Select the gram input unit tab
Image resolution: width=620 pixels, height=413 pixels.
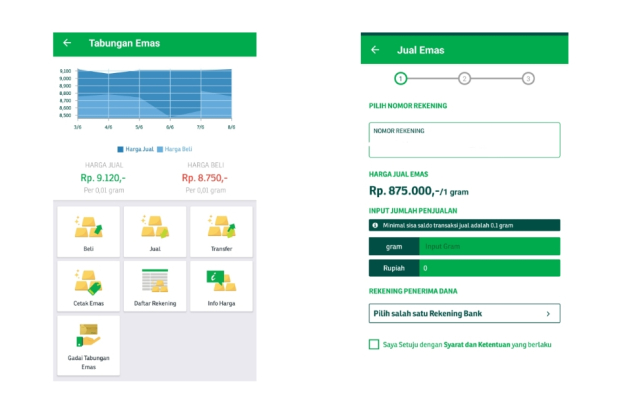coord(393,246)
